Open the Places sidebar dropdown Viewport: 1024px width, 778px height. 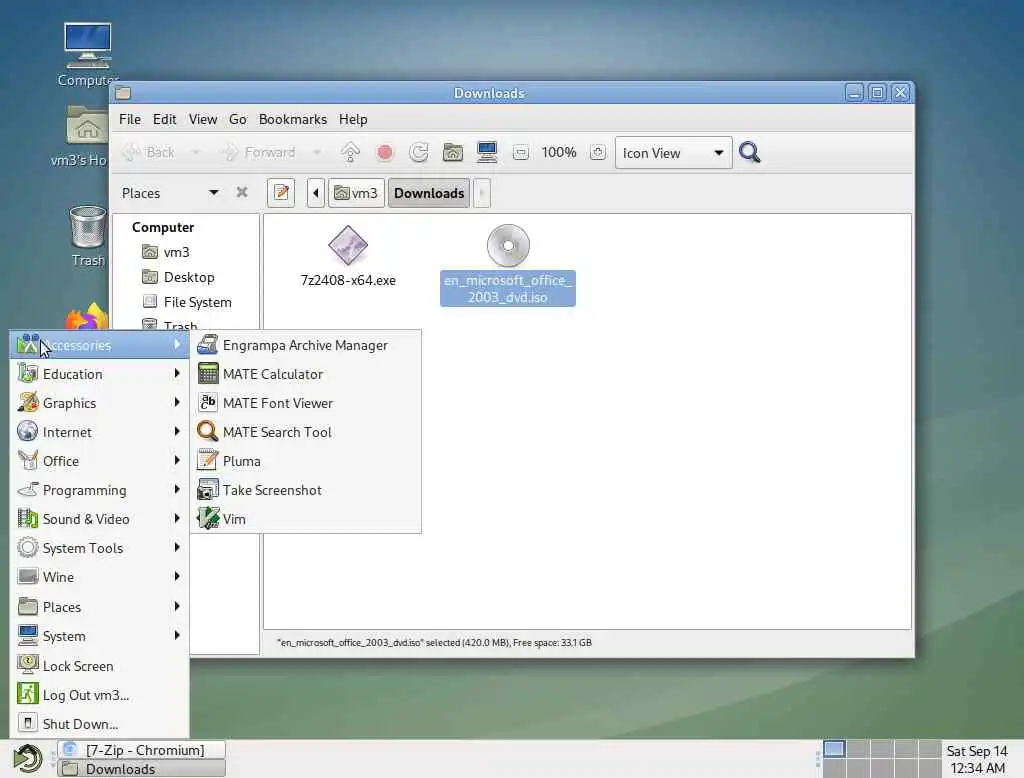point(170,193)
